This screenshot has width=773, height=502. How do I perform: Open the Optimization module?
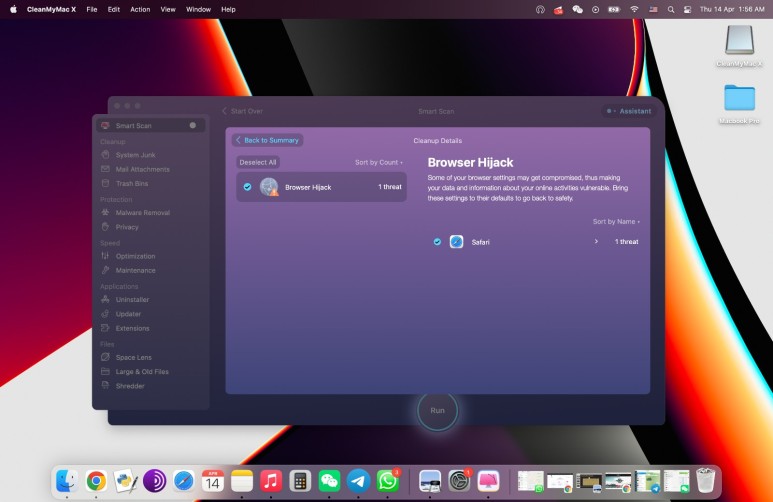135,256
